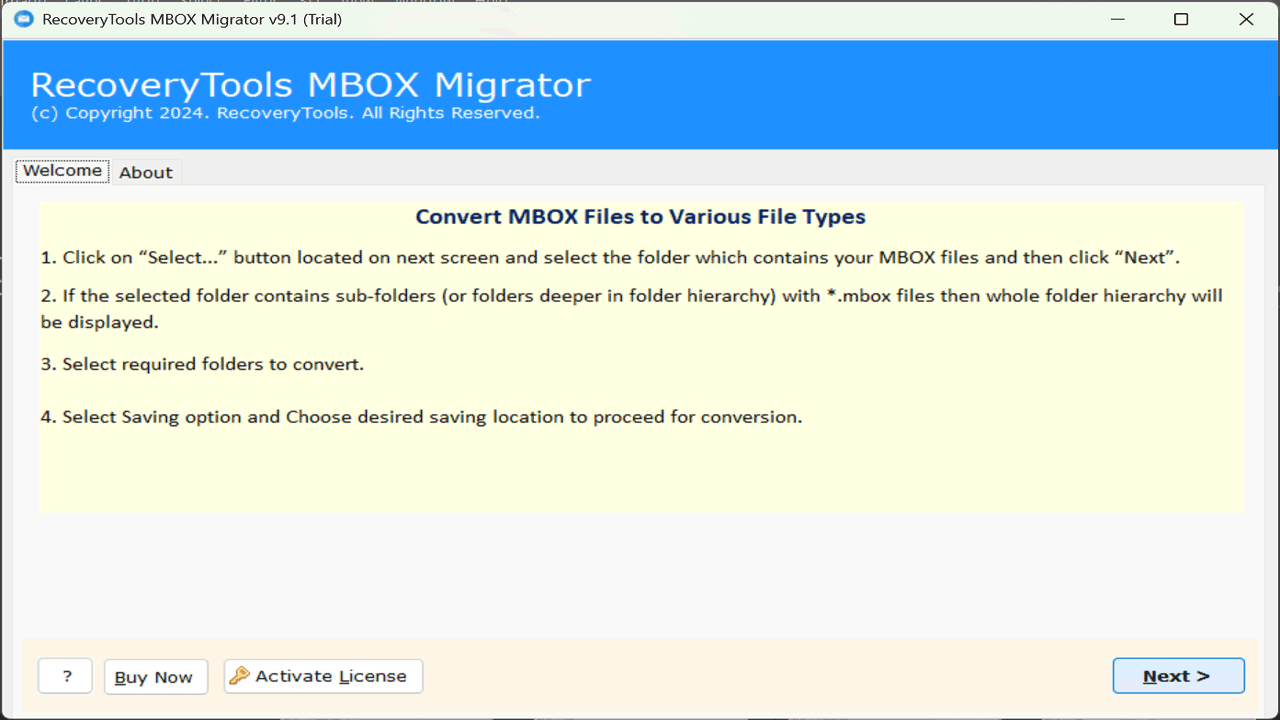Image resolution: width=1280 pixels, height=720 pixels.
Task: Click step 4 Select Saving option text
Action: coord(421,417)
